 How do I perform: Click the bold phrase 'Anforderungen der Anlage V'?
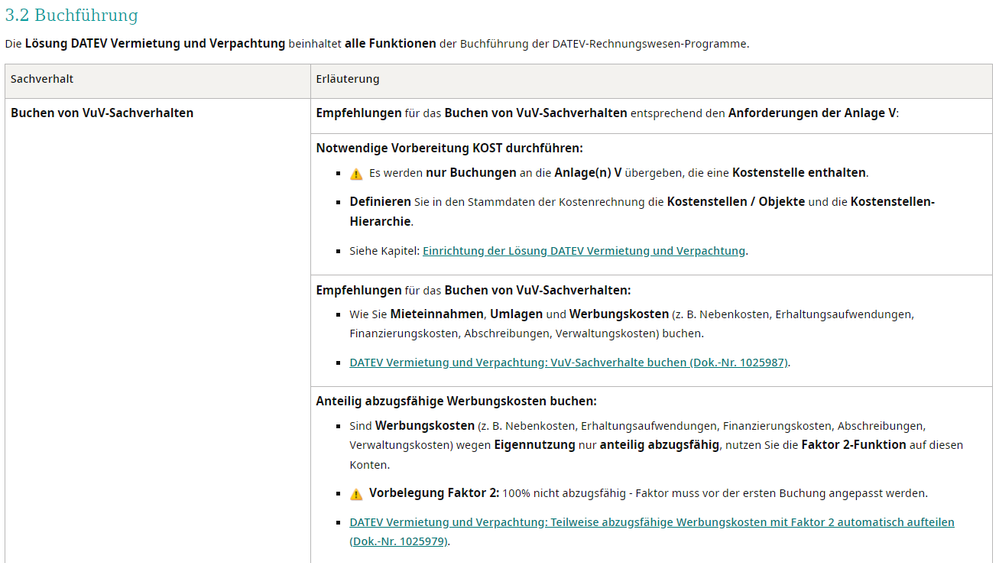coord(812,113)
